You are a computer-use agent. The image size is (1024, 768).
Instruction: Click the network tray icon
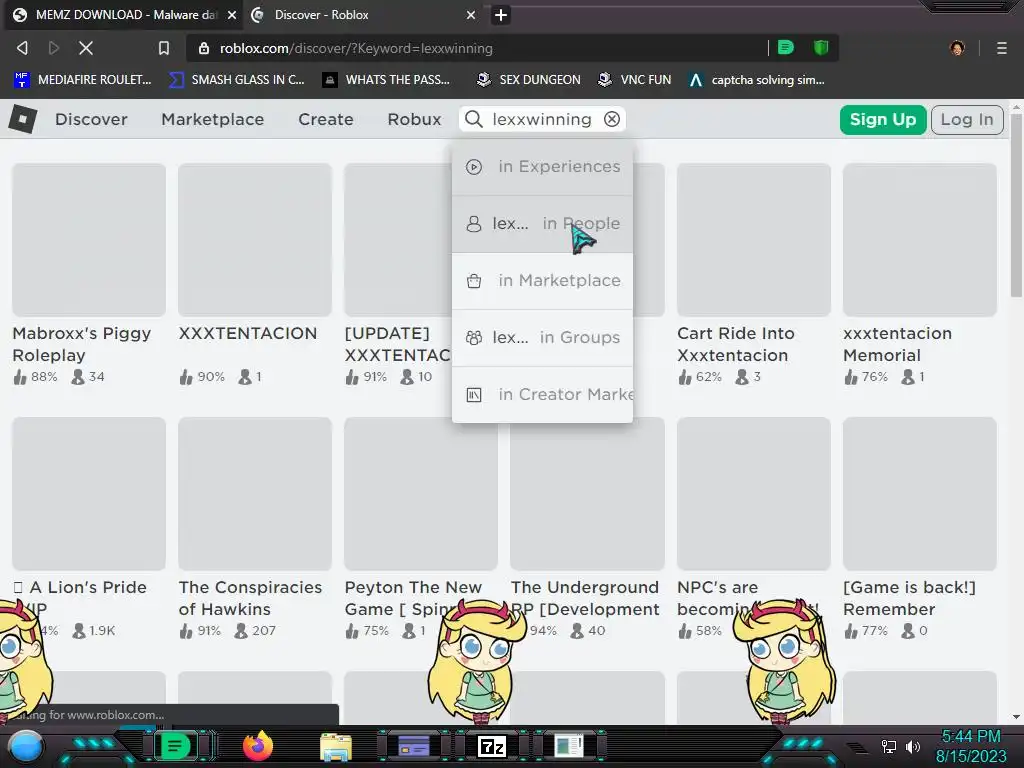tap(889, 746)
